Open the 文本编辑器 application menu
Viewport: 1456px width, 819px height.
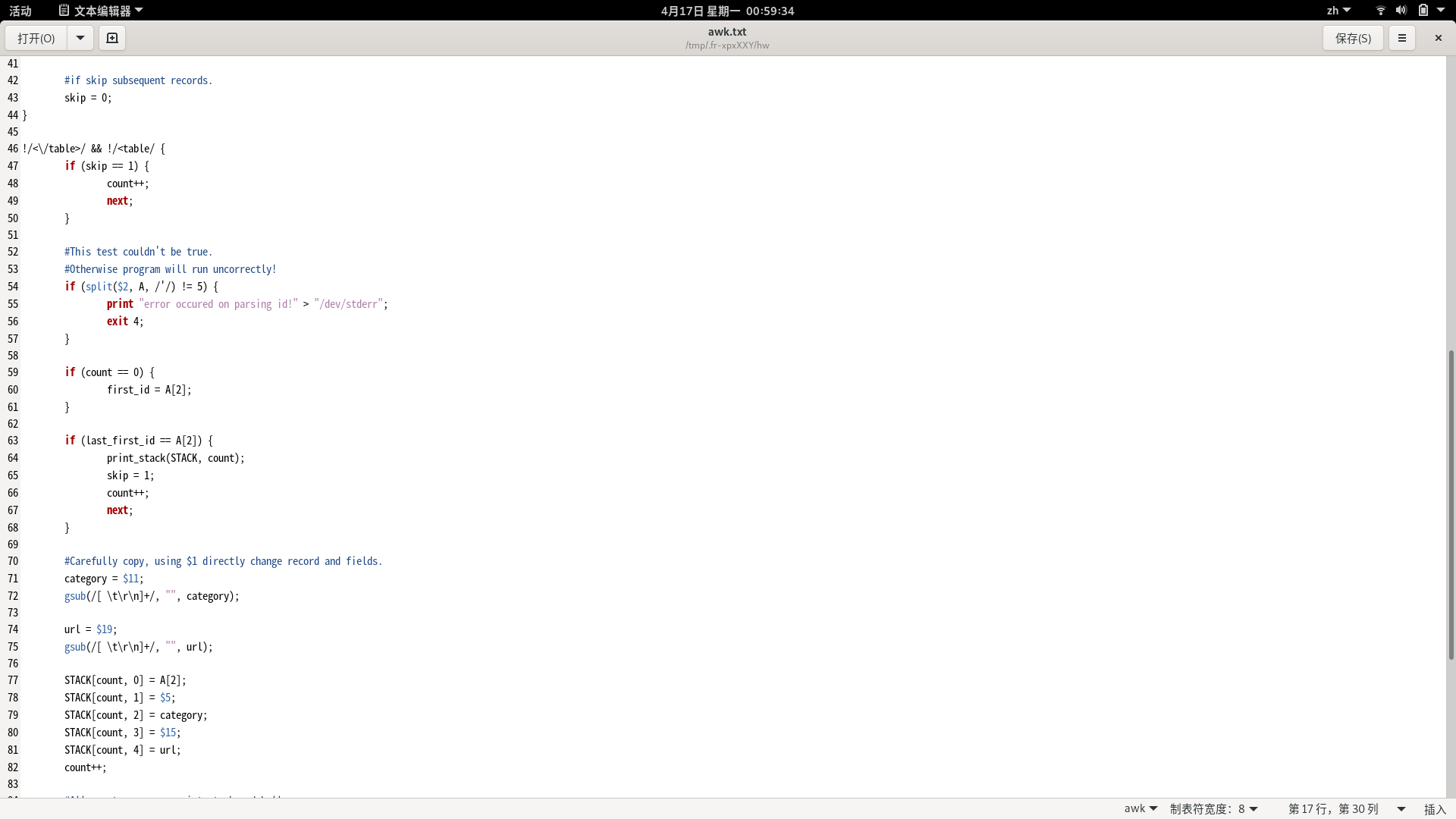pos(102,11)
